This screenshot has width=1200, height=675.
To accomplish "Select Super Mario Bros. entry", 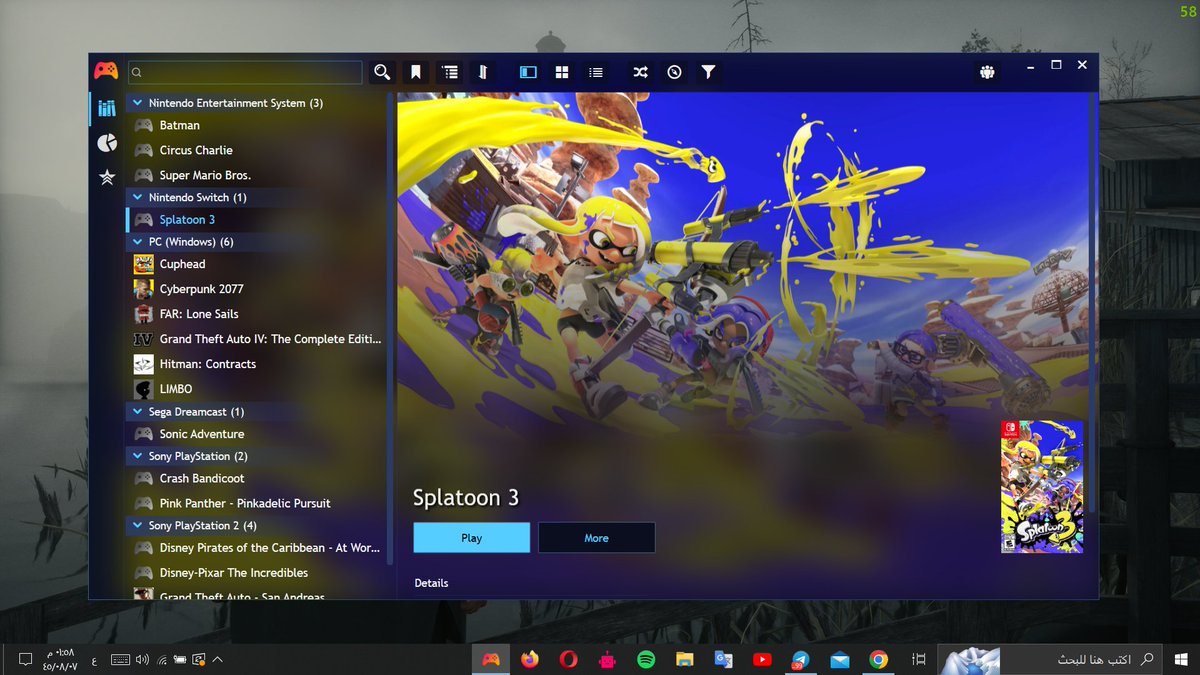I will click(257, 175).
